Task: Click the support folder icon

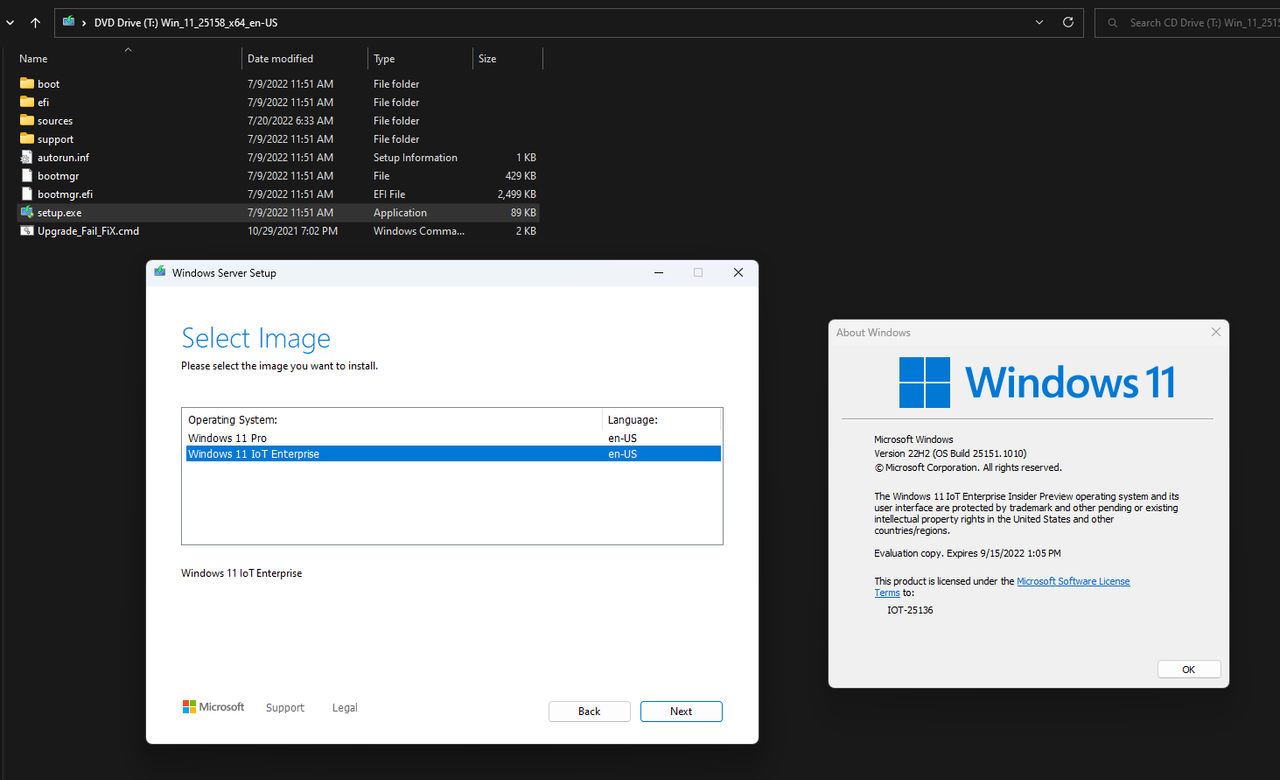Action: (x=27, y=139)
